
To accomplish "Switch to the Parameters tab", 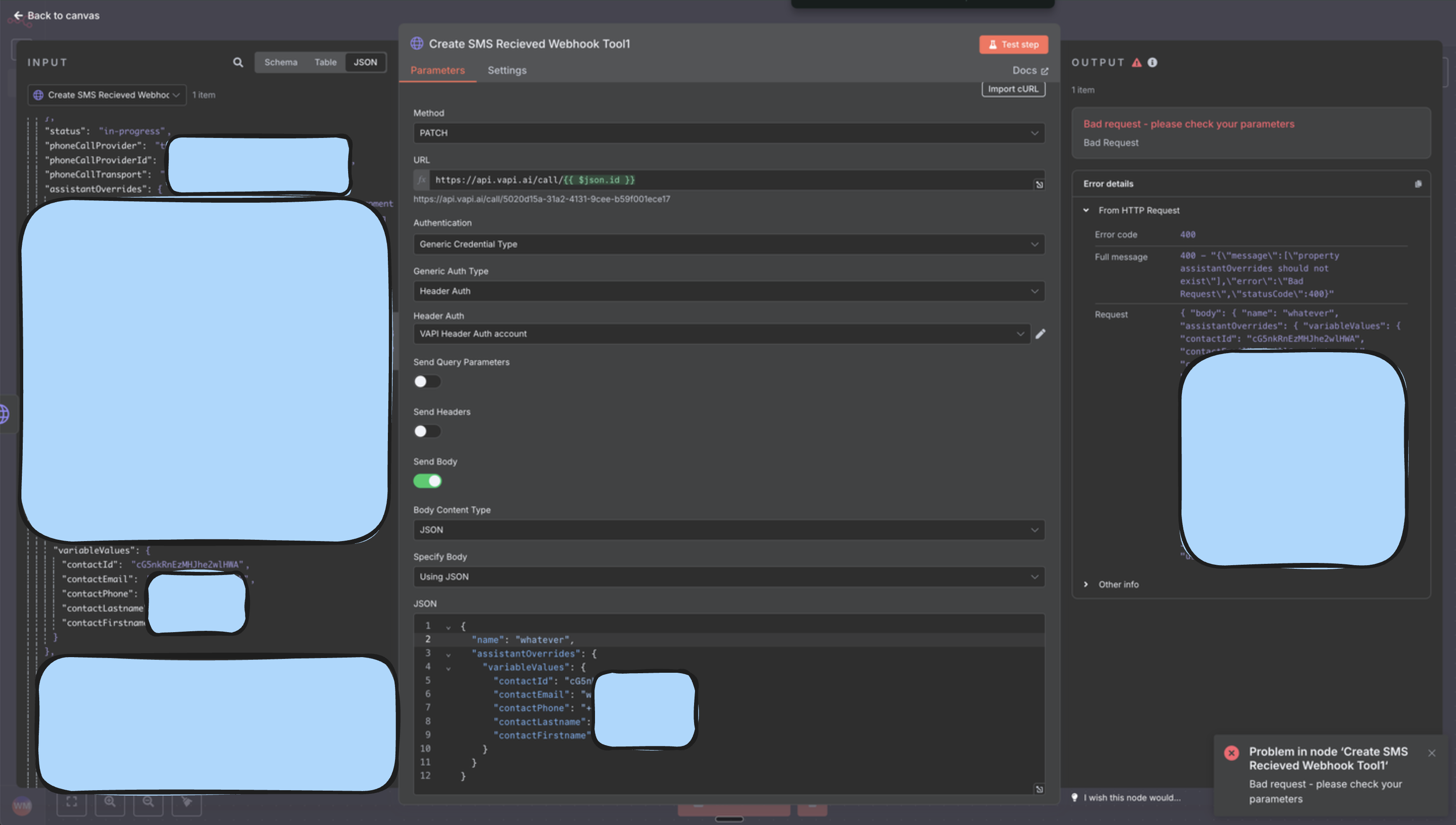I will click(x=437, y=70).
